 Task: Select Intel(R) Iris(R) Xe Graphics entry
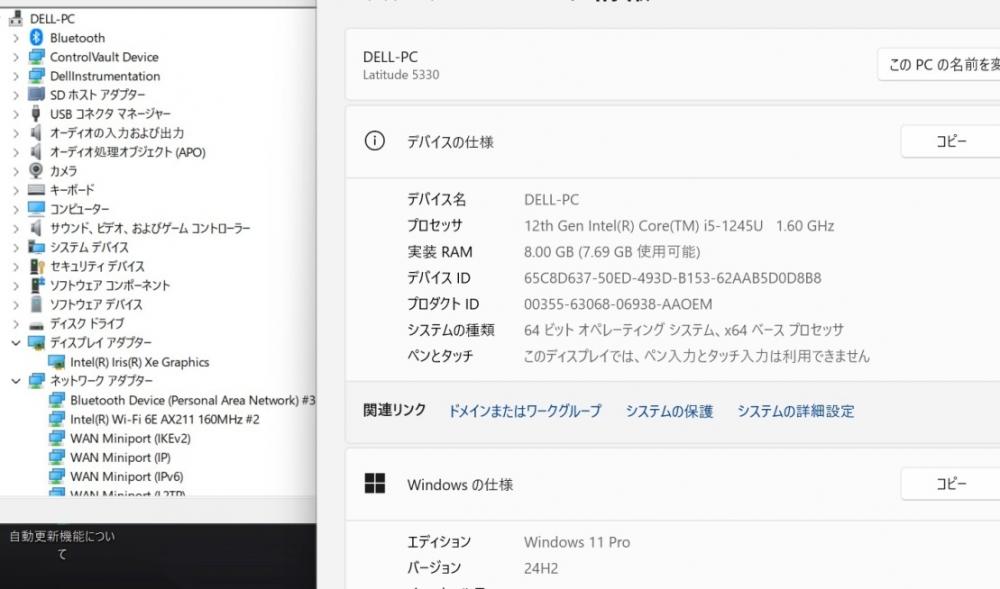pos(140,362)
